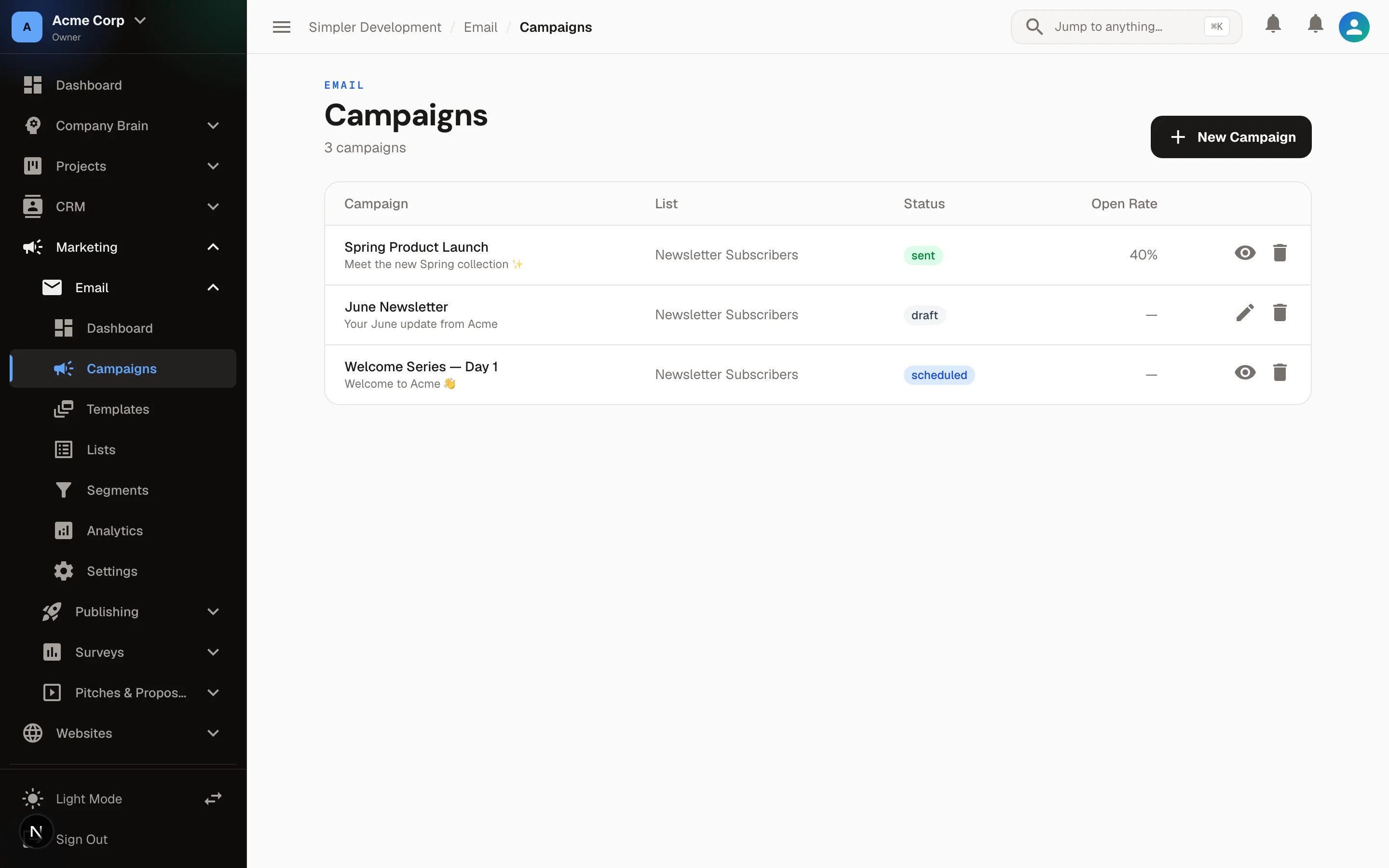
Task: Expand the Pitches & Proposals submenu
Action: pos(213,693)
